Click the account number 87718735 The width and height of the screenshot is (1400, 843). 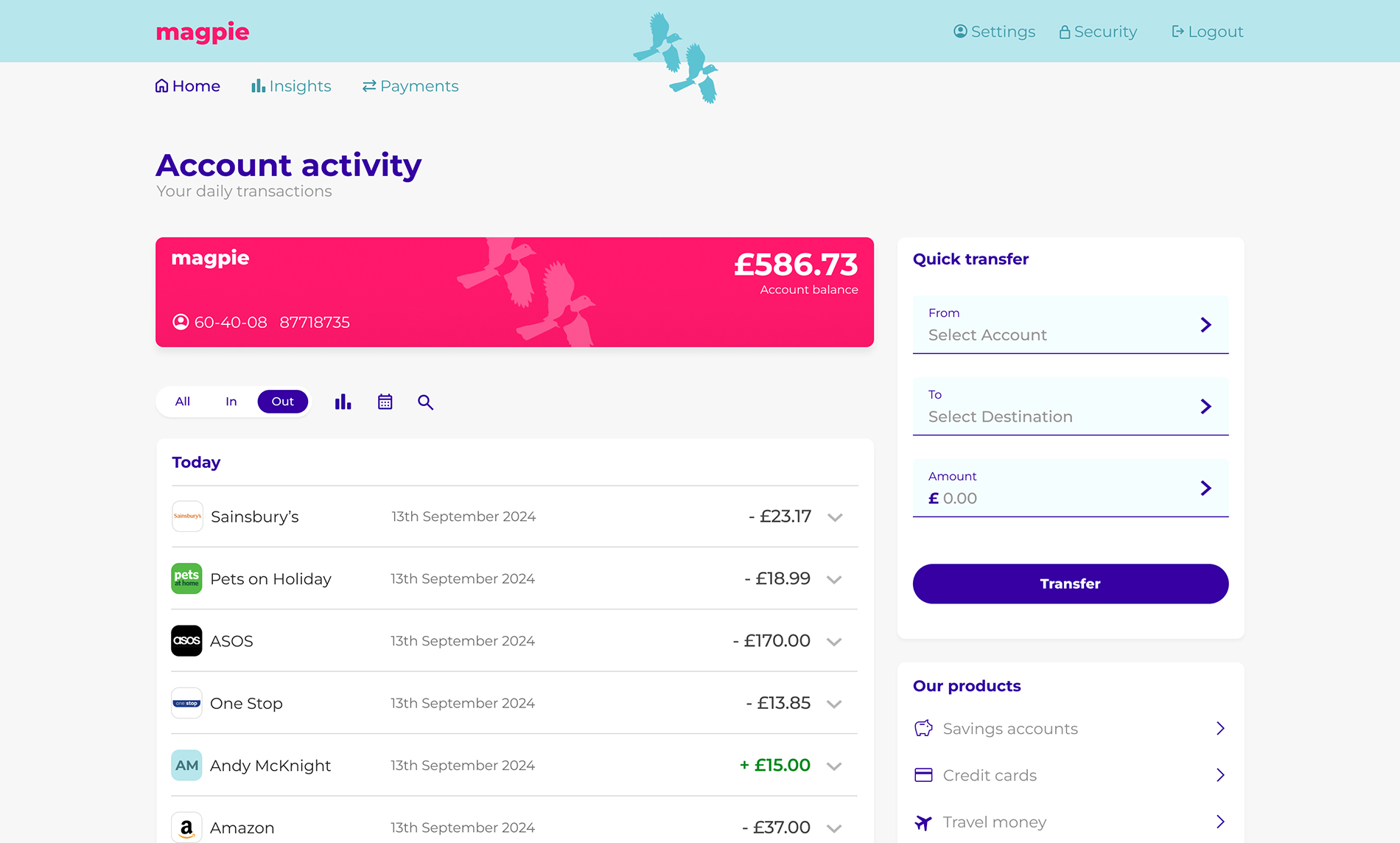315,322
